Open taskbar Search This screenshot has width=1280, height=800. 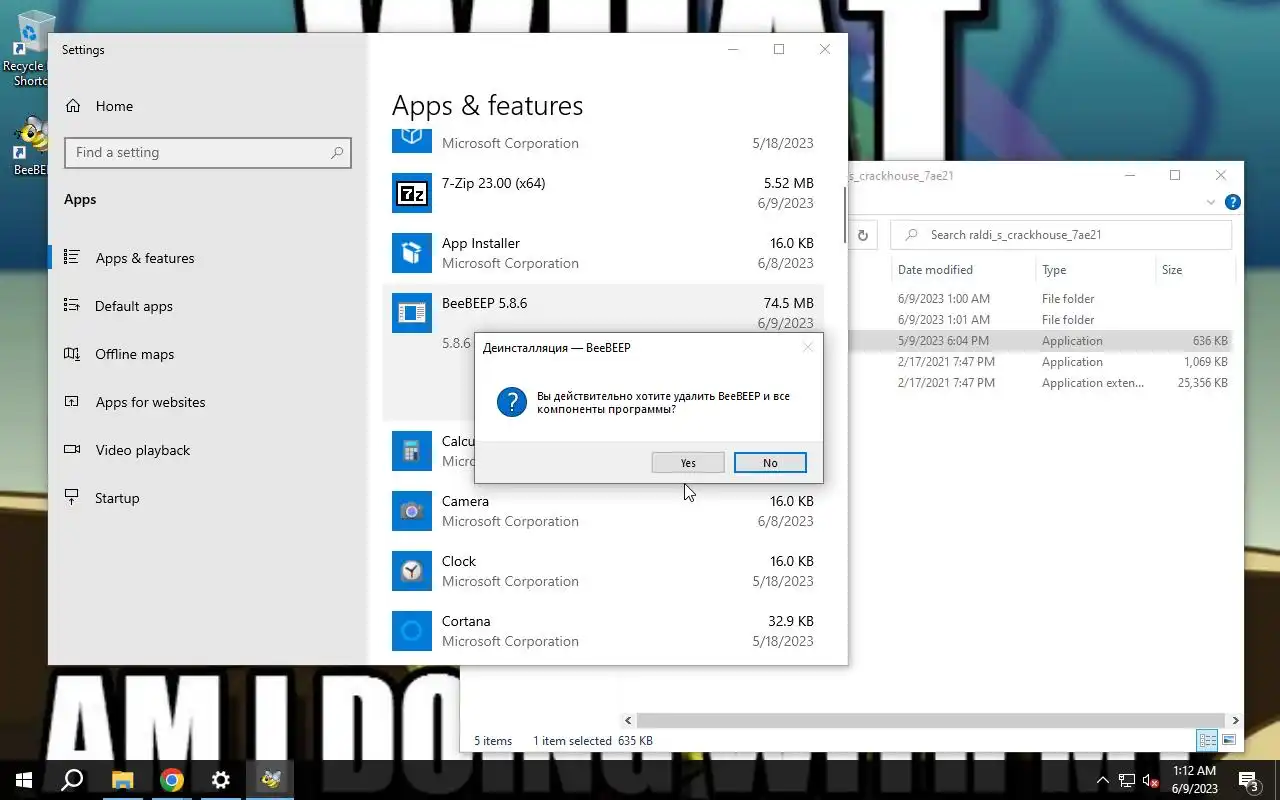[72, 780]
